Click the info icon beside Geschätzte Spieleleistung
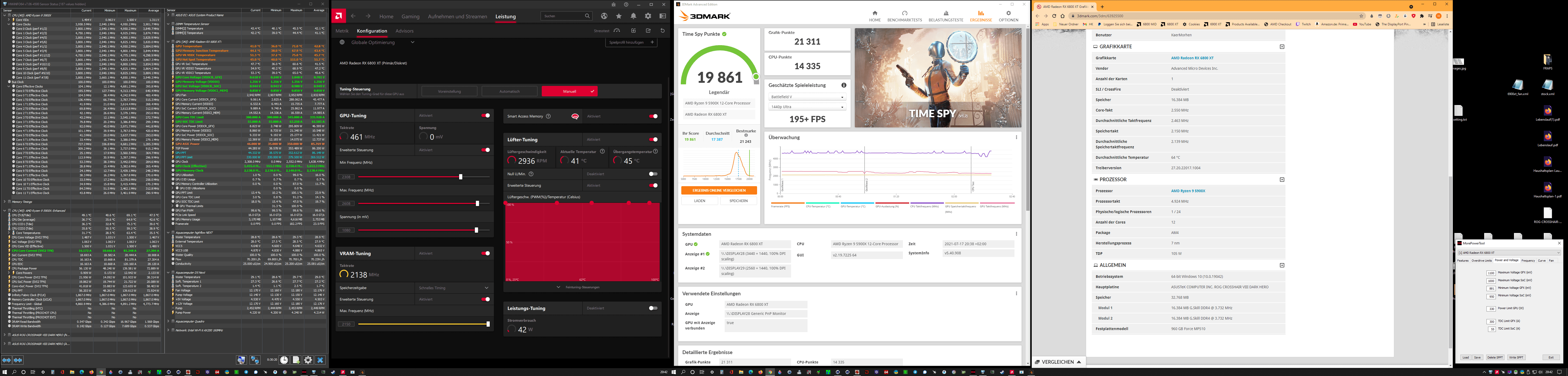This screenshot has width=1568, height=376. click(x=844, y=85)
